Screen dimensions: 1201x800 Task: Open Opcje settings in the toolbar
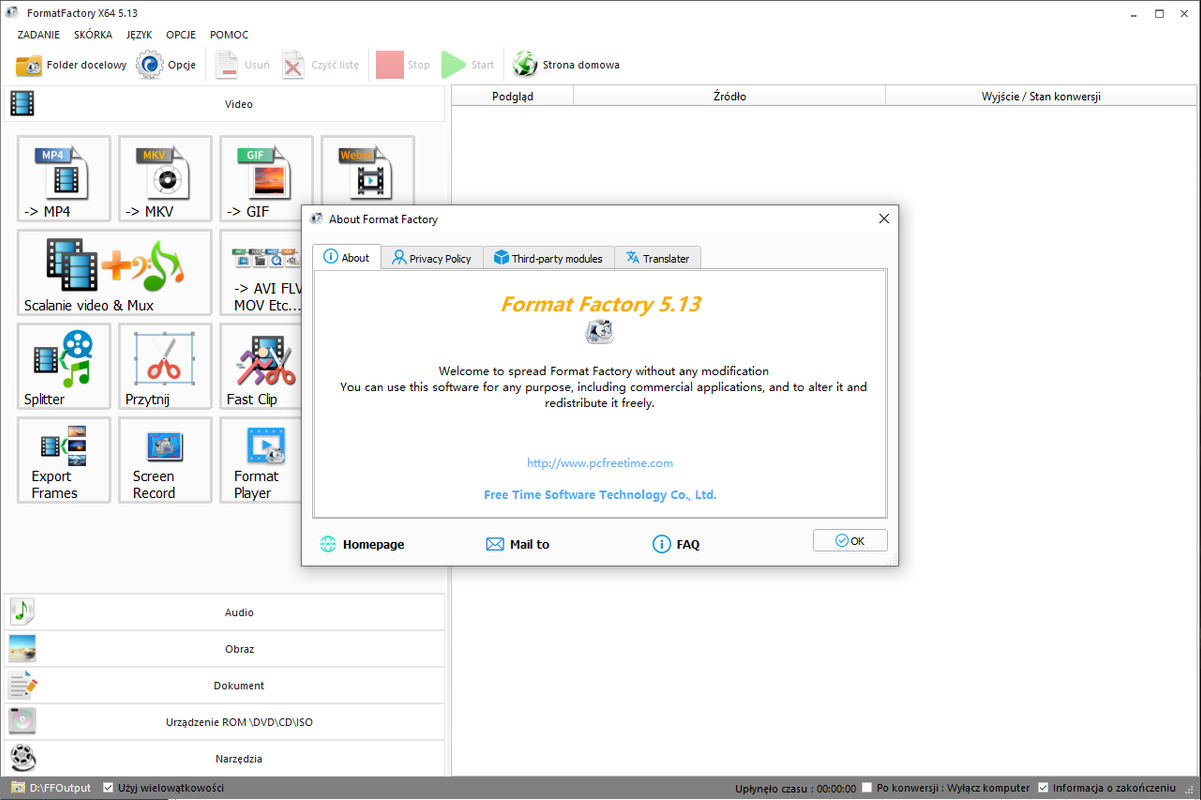point(166,65)
